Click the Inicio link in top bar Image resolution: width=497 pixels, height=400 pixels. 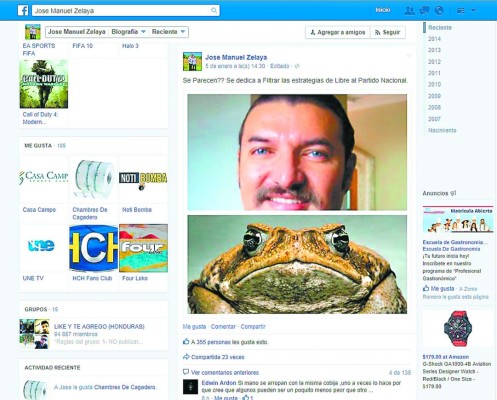pyautogui.click(x=383, y=10)
